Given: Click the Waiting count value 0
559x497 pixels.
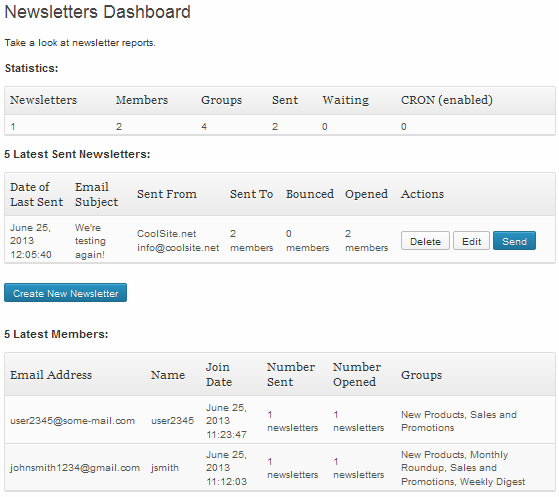Looking at the screenshot, I should pyautogui.click(x=325, y=127).
